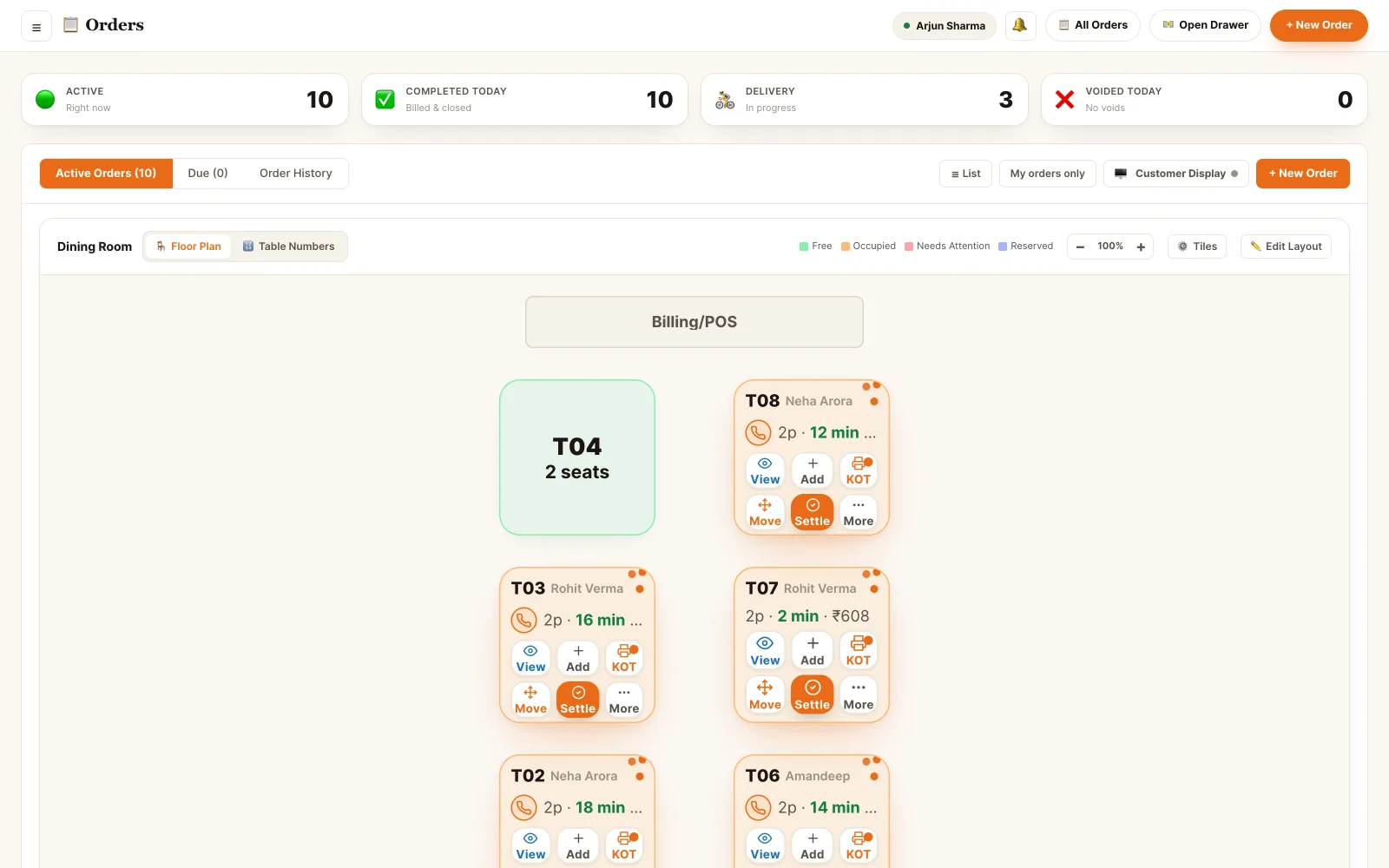Move the T07 order

(x=765, y=695)
